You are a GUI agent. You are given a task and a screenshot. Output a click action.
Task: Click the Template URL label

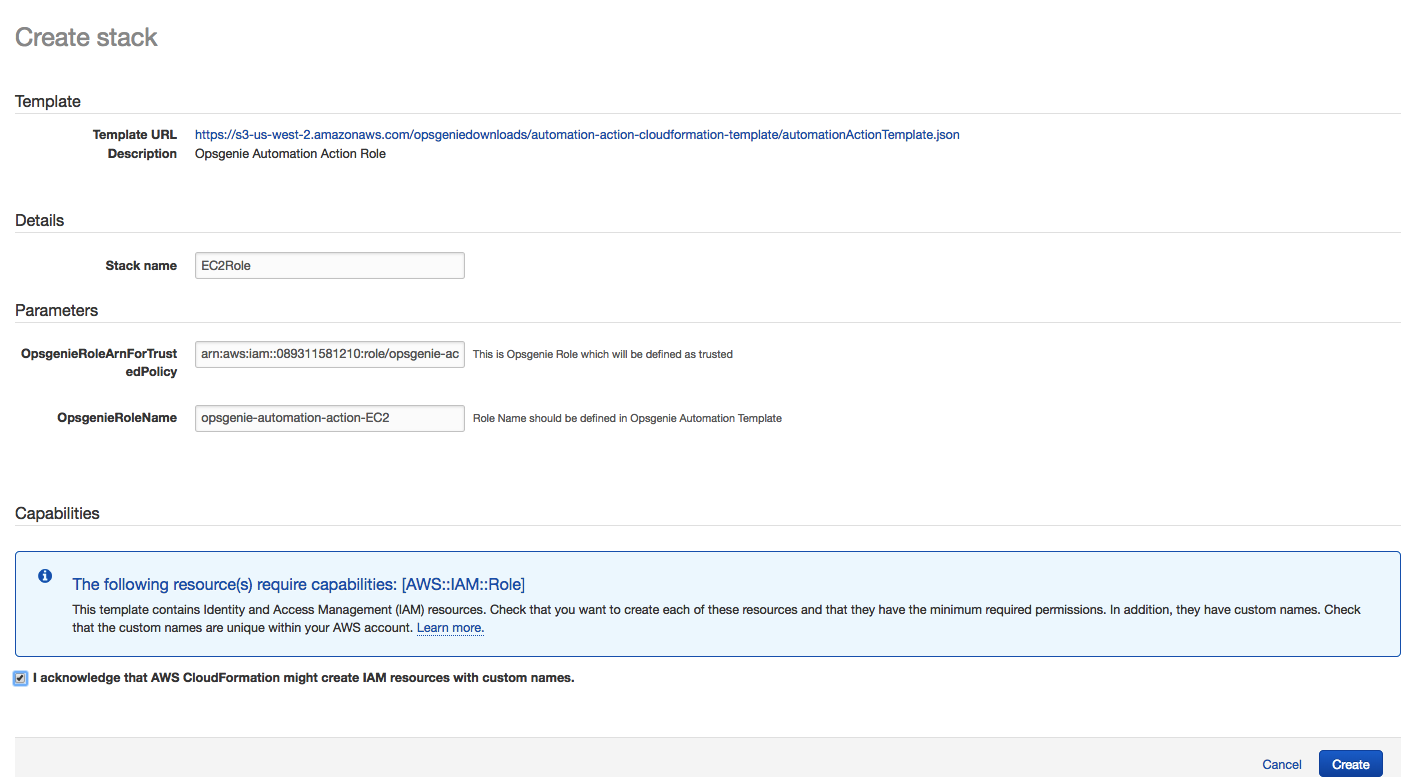click(135, 134)
